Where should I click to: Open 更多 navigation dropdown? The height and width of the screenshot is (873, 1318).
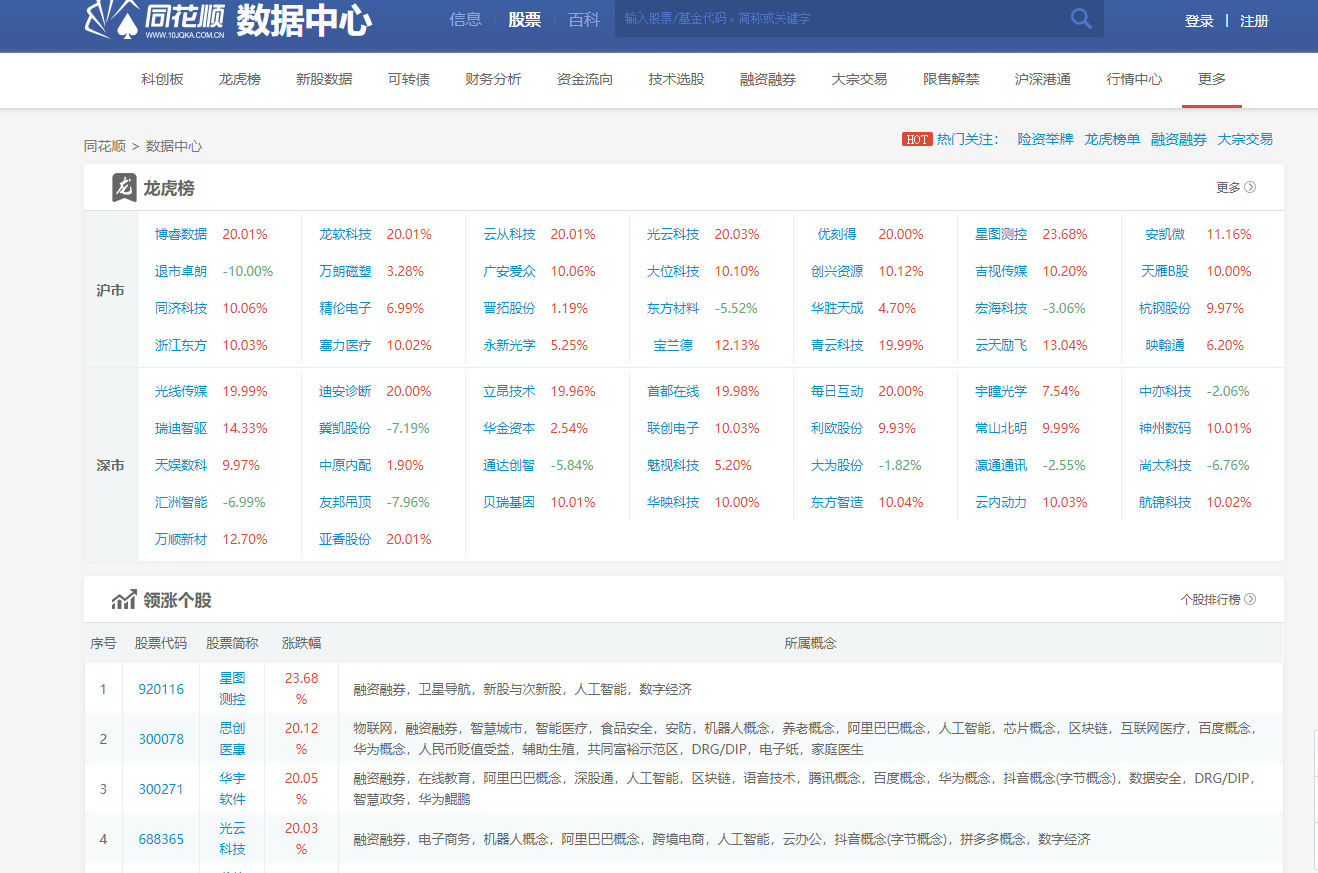[x=1212, y=79]
